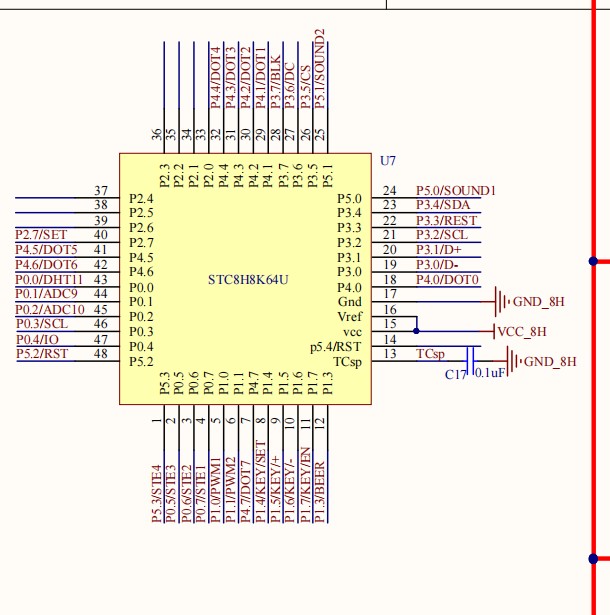610x615 pixels.
Task: Click the p5.4/RST pin name inside the chip
Action: point(336,347)
